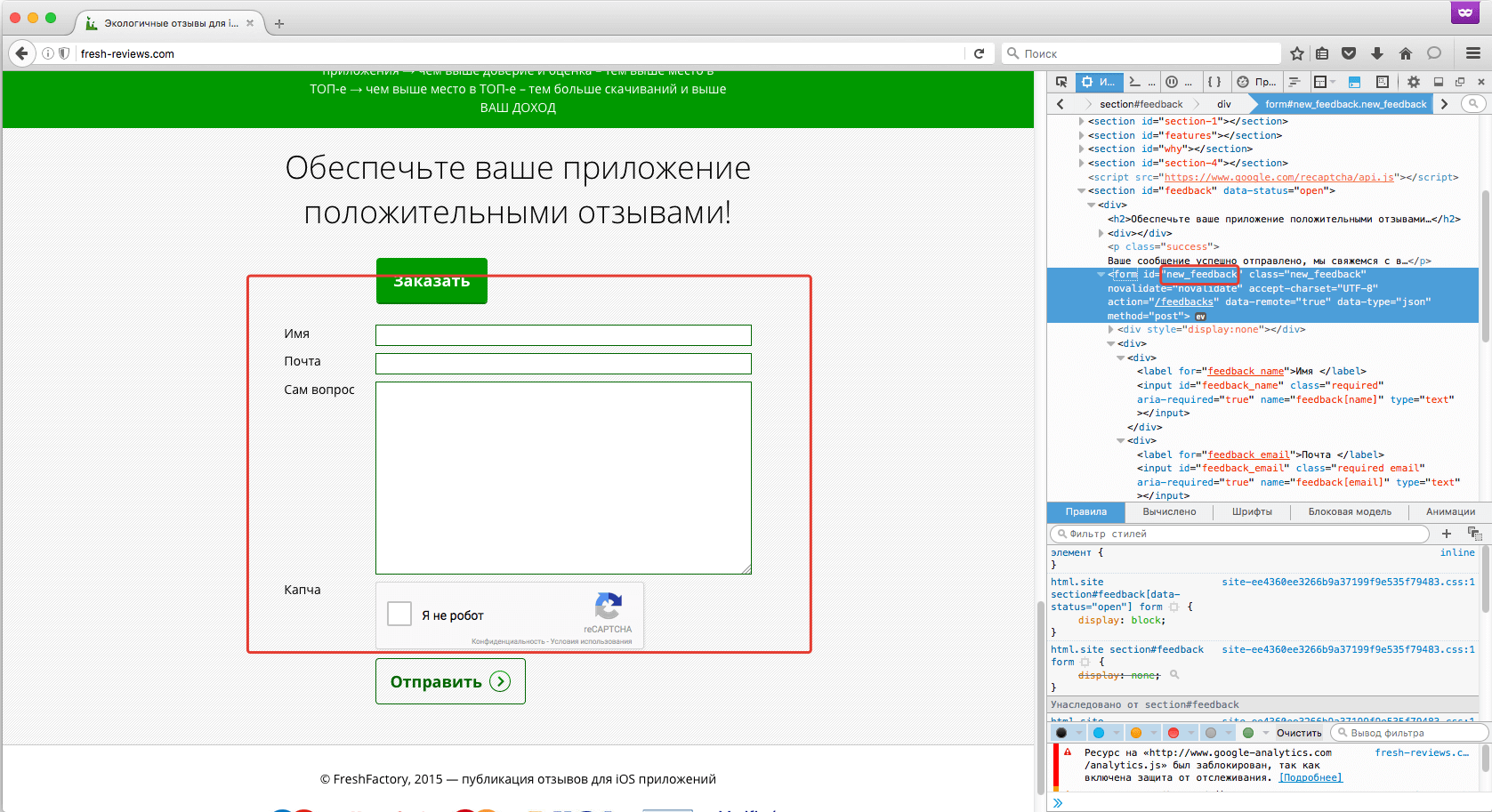Image resolution: width=1492 pixels, height=812 pixels.
Task: Select section#feedback breadcrumb
Action: click(x=1141, y=104)
